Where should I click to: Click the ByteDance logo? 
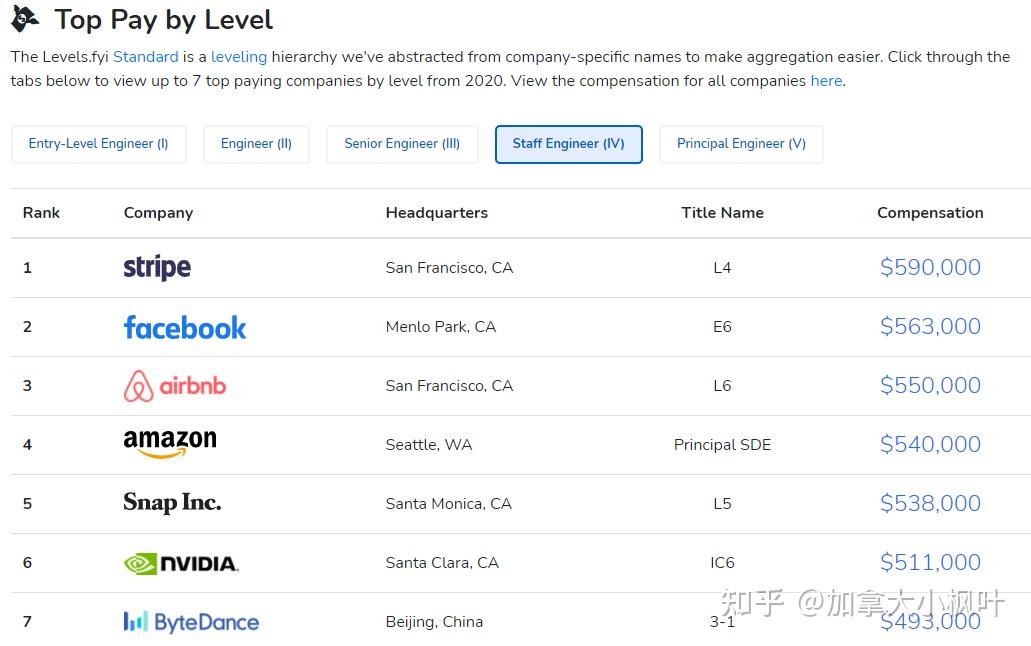(191, 622)
